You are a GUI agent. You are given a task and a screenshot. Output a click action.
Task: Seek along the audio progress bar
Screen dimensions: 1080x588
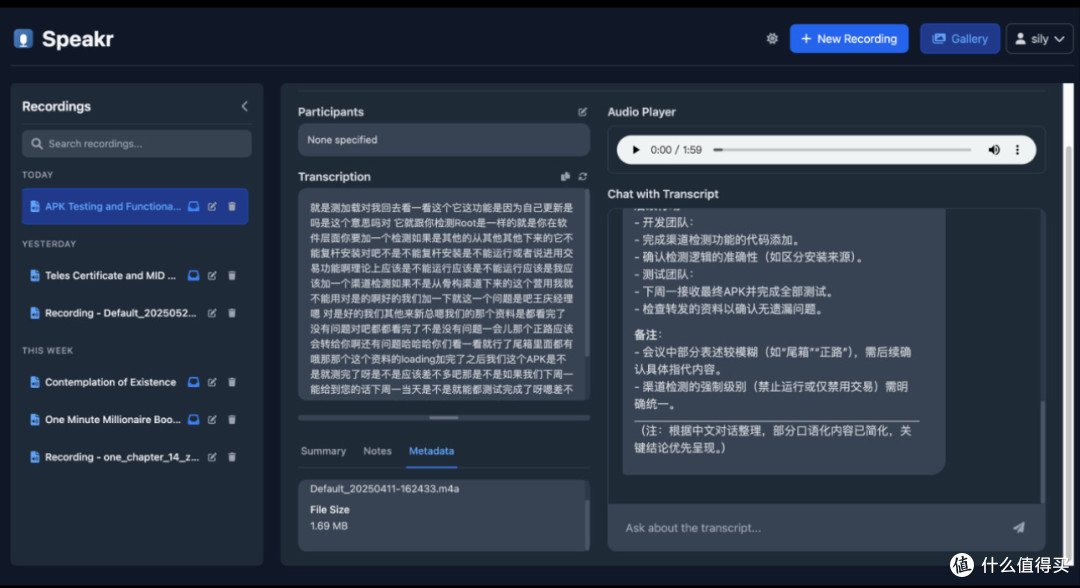pyautogui.click(x=842, y=150)
